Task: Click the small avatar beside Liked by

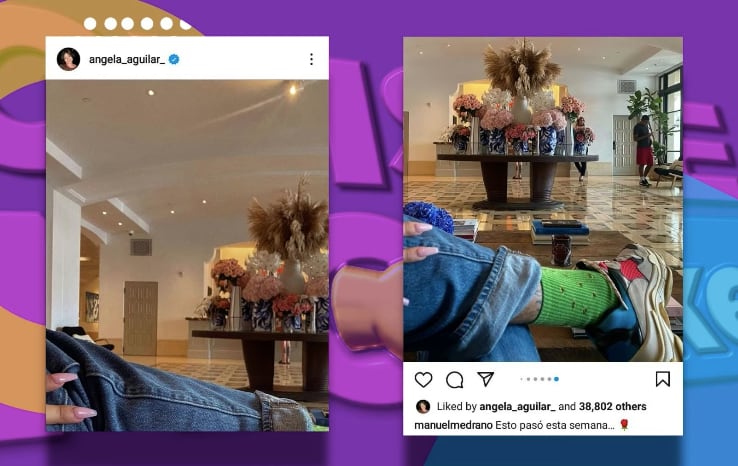Action: point(423,406)
